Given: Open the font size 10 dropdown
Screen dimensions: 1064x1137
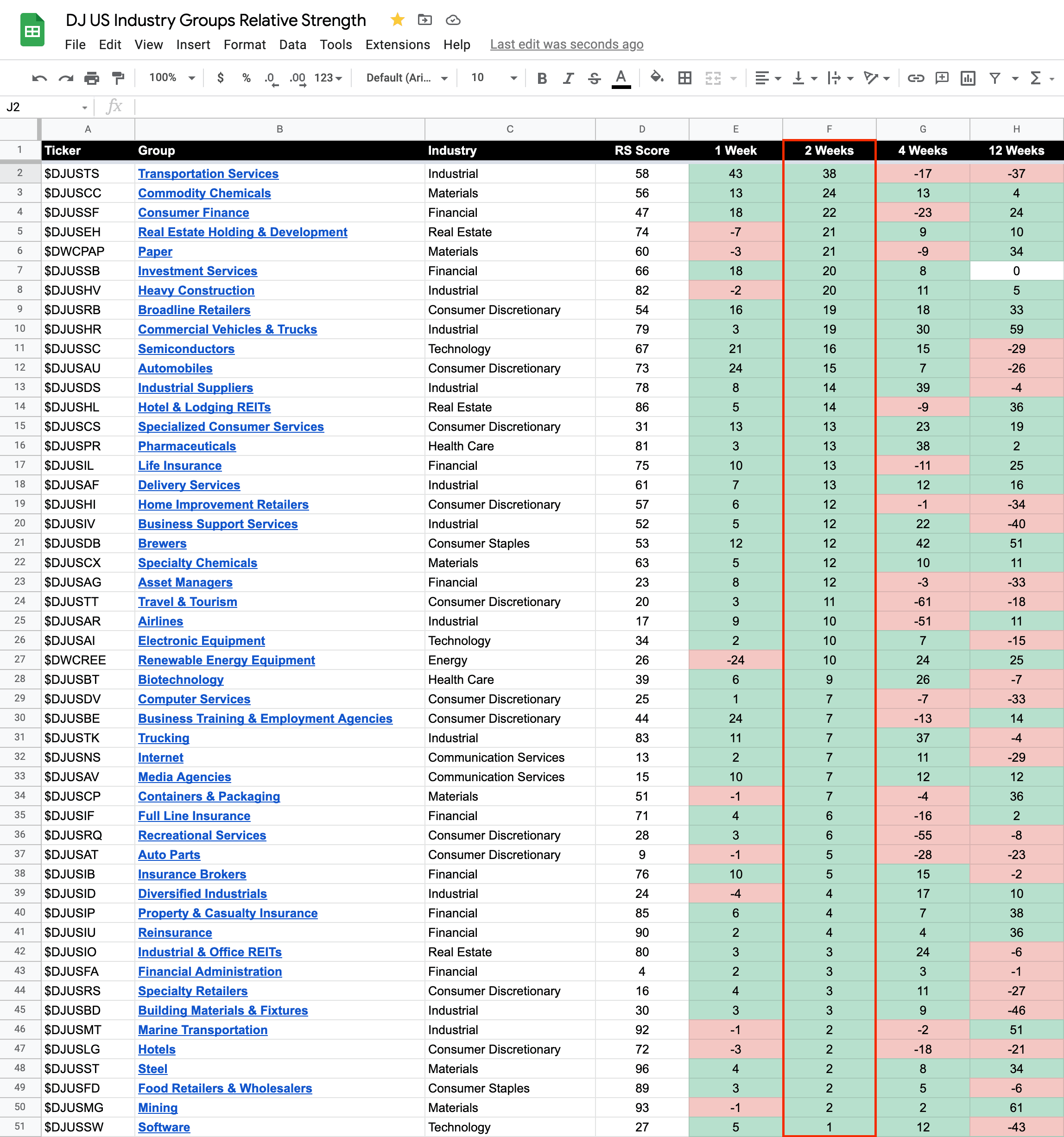Looking at the screenshot, I should tap(494, 78).
